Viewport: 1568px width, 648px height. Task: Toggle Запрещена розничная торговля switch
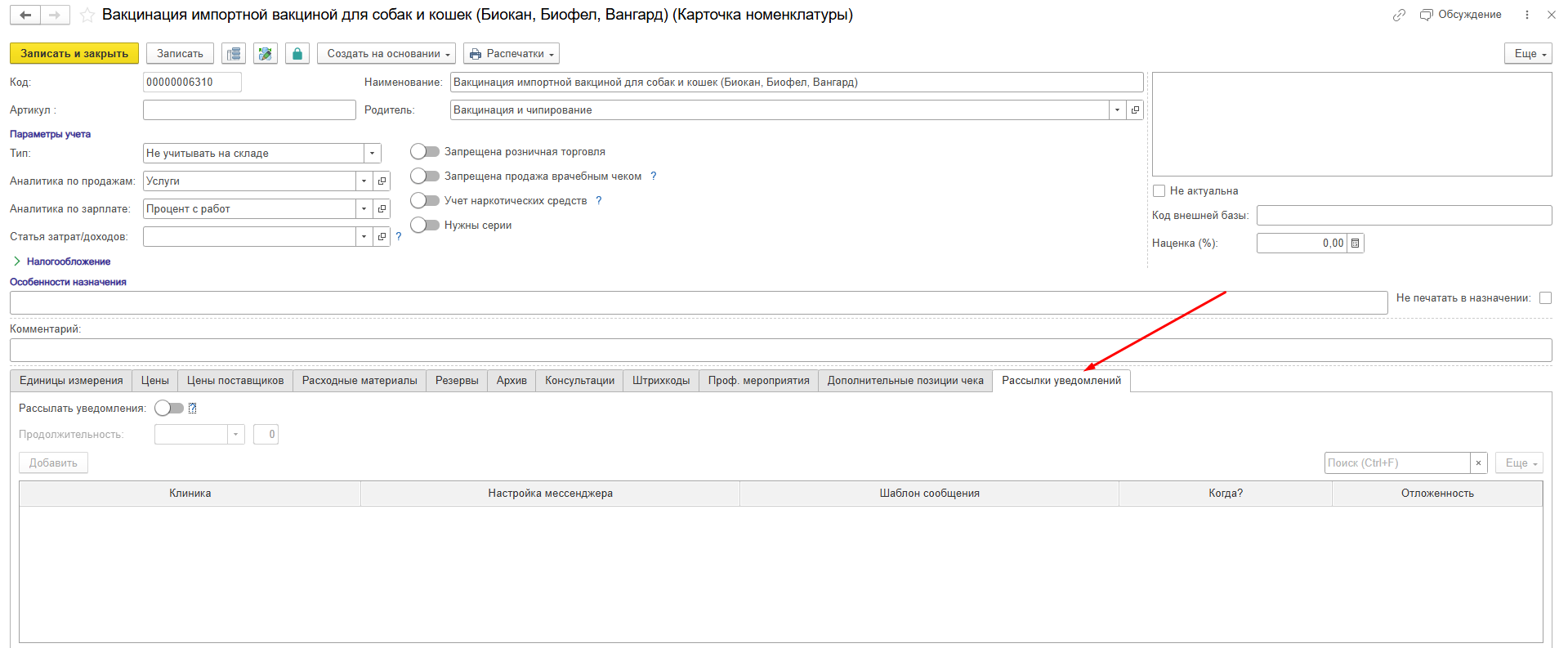click(425, 152)
